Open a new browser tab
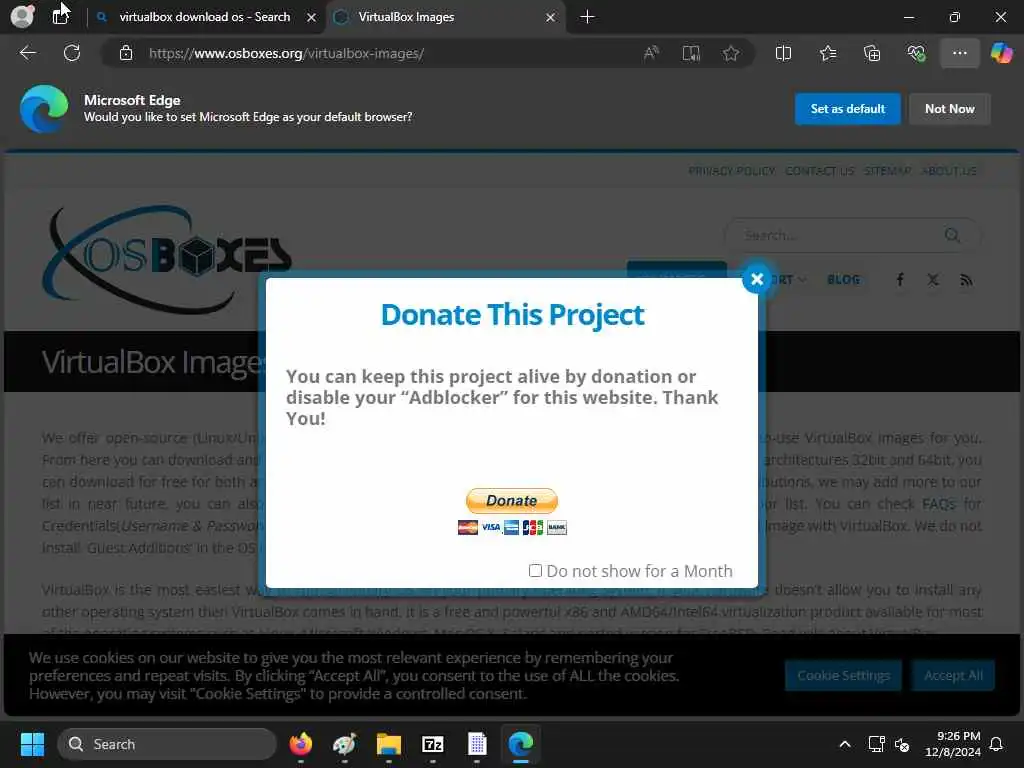Image resolution: width=1024 pixels, height=768 pixels. pos(587,17)
